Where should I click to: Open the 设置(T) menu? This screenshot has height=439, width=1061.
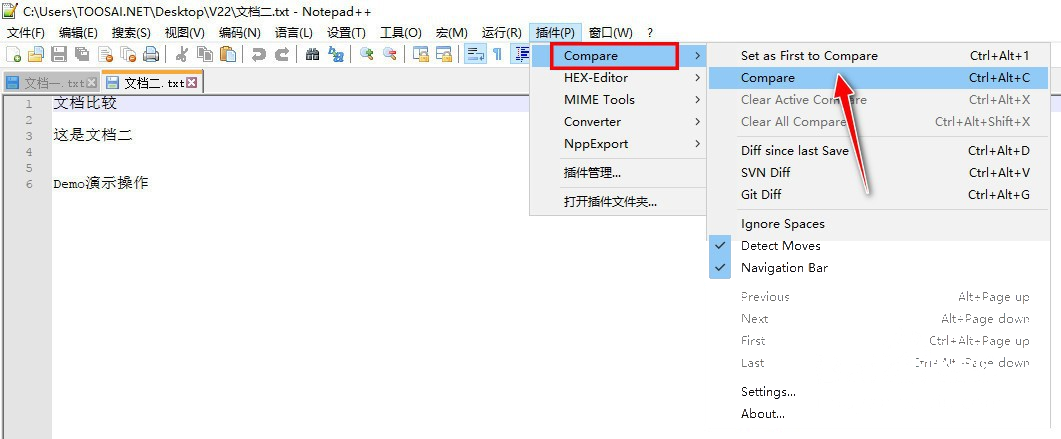pos(346,32)
